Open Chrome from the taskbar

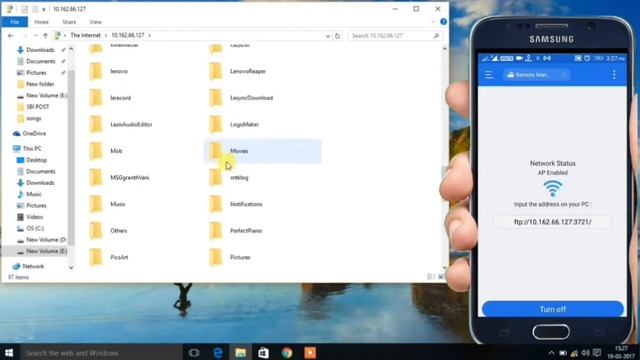tap(287, 353)
